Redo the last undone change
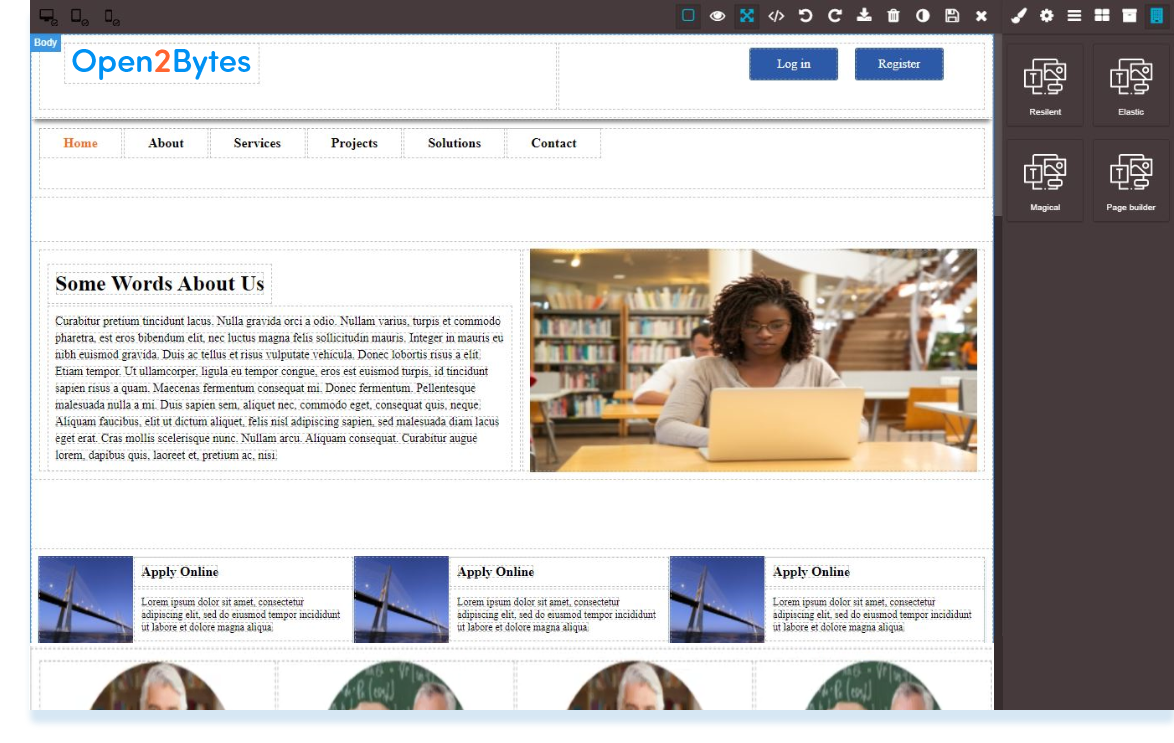Viewport: 1174px width, 743px height. tap(835, 16)
